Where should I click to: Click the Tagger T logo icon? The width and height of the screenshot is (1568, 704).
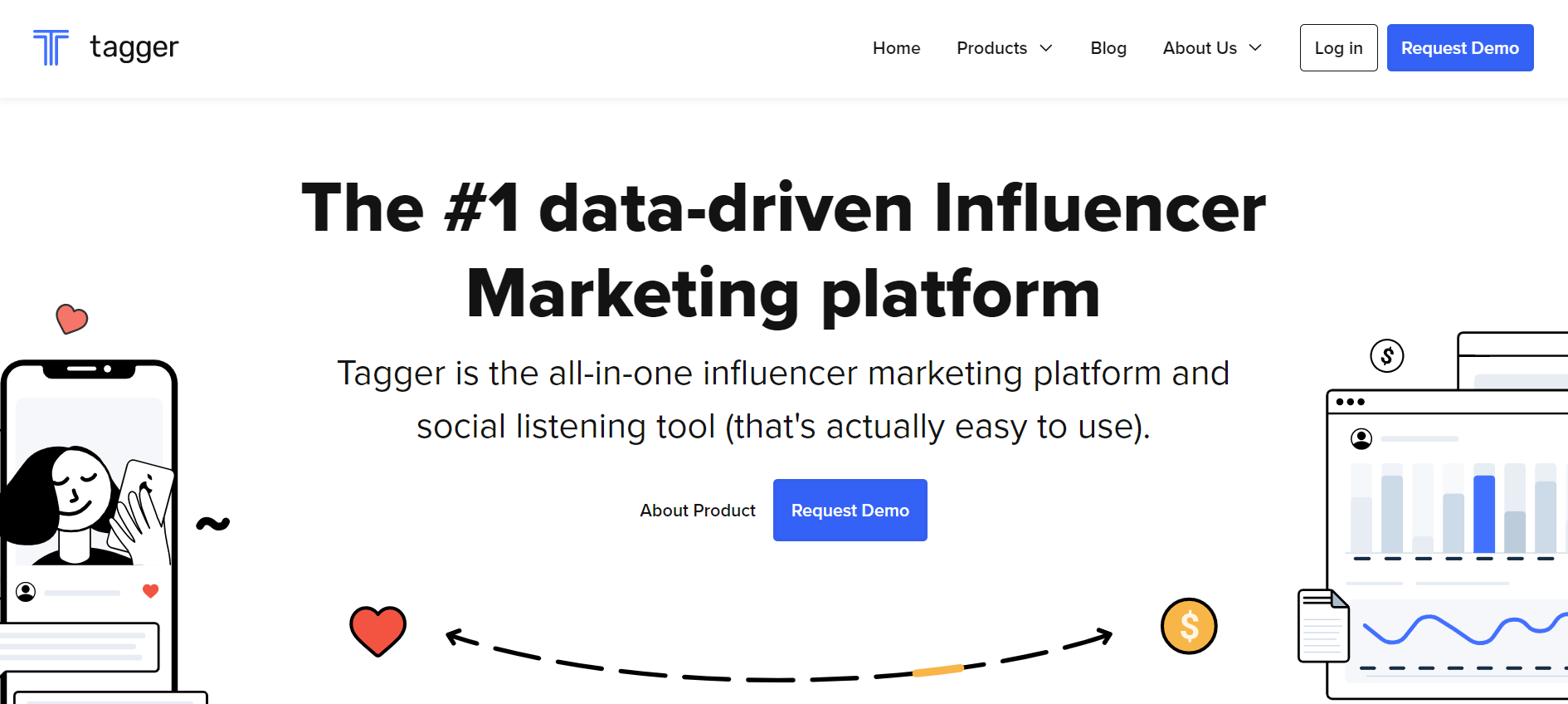(51, 47)
